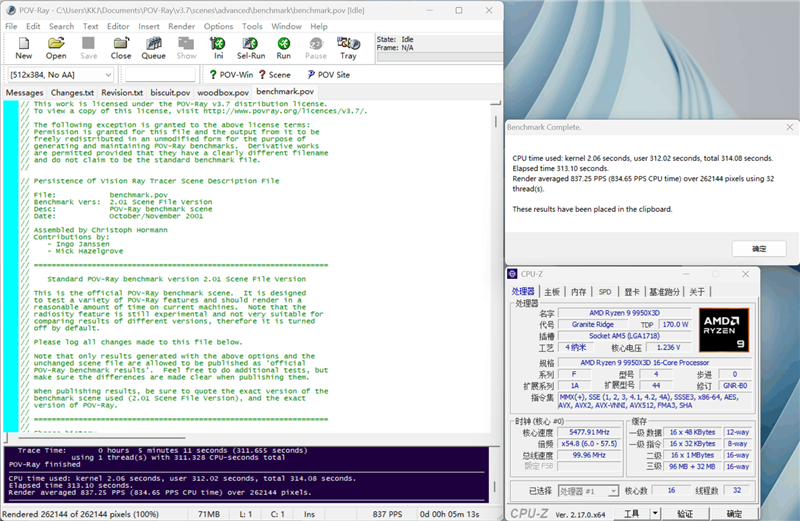Open the render Queue icon
Screen dimensions: 800x521
153,48
